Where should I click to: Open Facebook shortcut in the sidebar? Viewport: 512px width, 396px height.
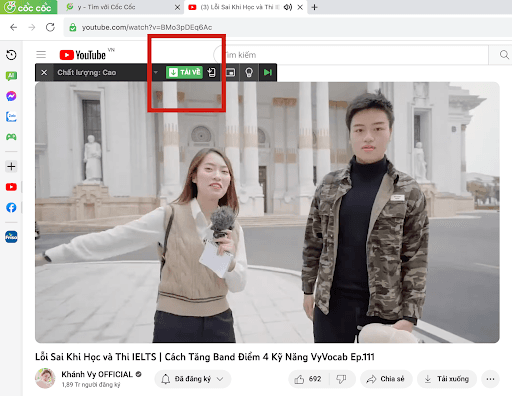[11, 207]
